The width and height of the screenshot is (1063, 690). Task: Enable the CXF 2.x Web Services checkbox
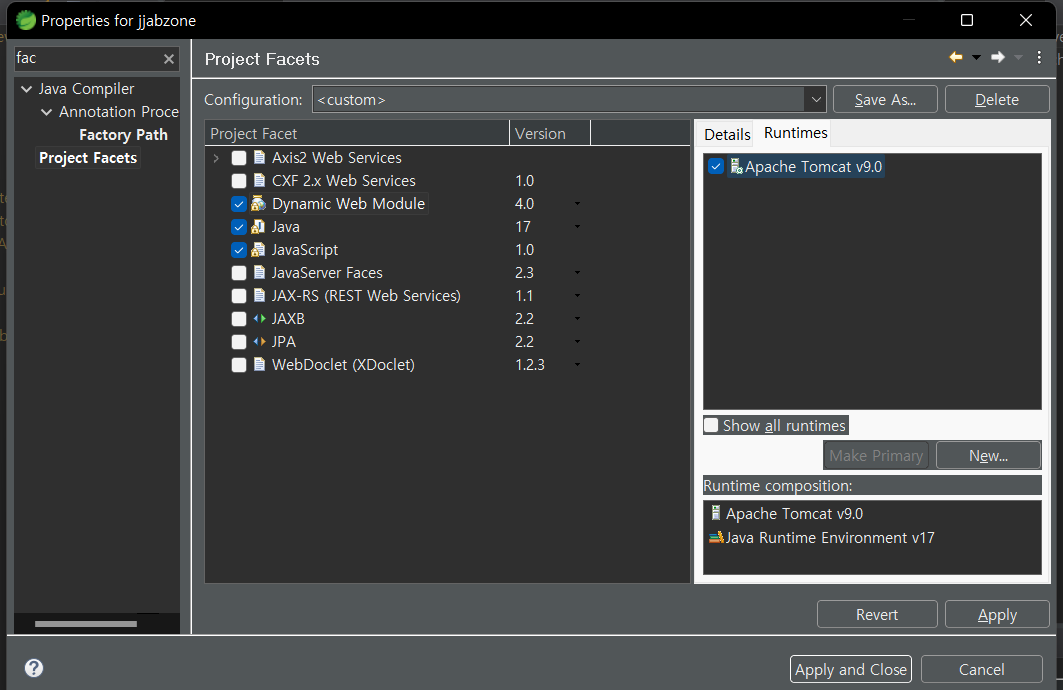tap(239, 181)
